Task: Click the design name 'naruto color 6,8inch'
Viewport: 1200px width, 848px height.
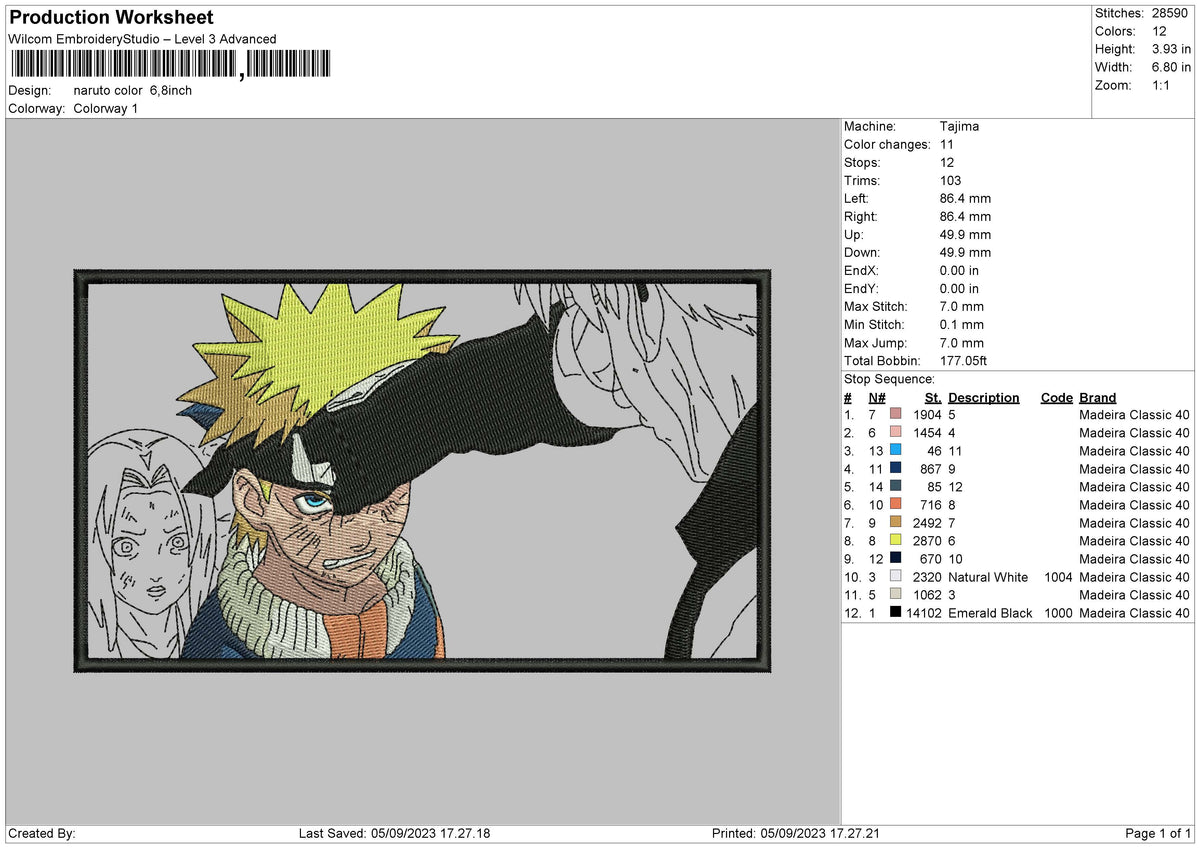Action: [133, 90]
